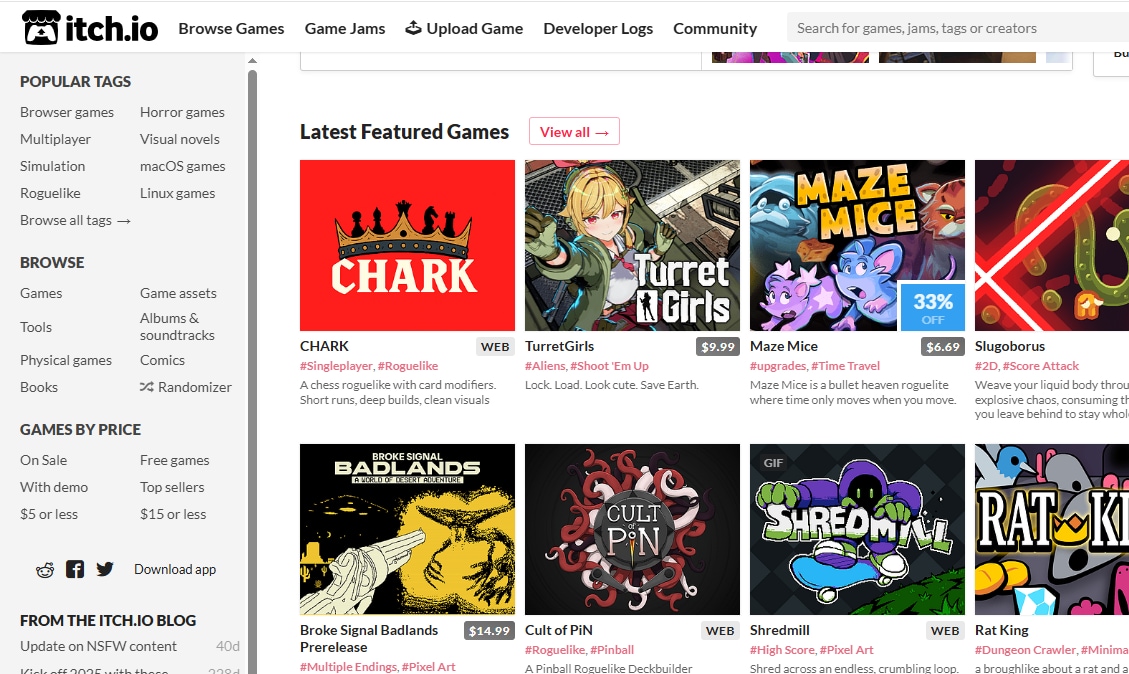This screenshot has width=1129, height=674.
Task: Browse Comics category
Action: [x=162, y=360]
